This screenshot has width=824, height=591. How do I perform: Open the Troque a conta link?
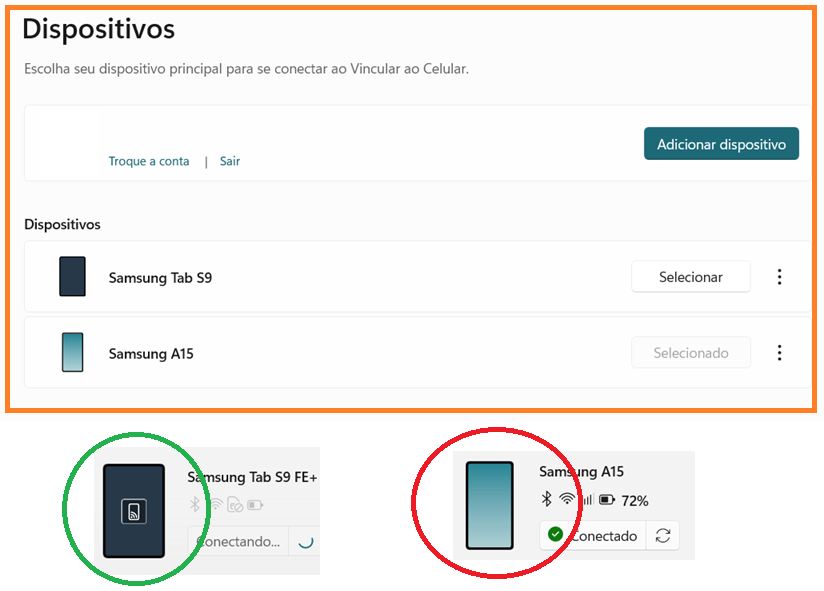tap(149, 161)
